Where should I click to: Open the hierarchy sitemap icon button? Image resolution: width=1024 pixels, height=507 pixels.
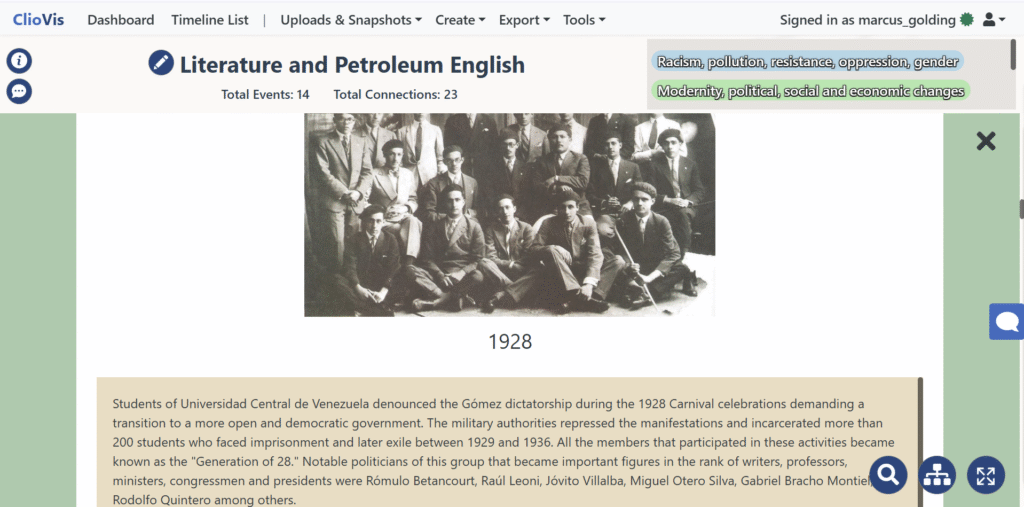coord(937,474)
